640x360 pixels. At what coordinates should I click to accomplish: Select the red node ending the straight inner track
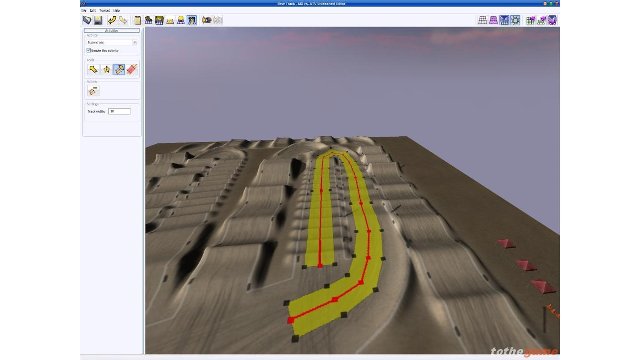pyautogui.click(x=320, y=266)
